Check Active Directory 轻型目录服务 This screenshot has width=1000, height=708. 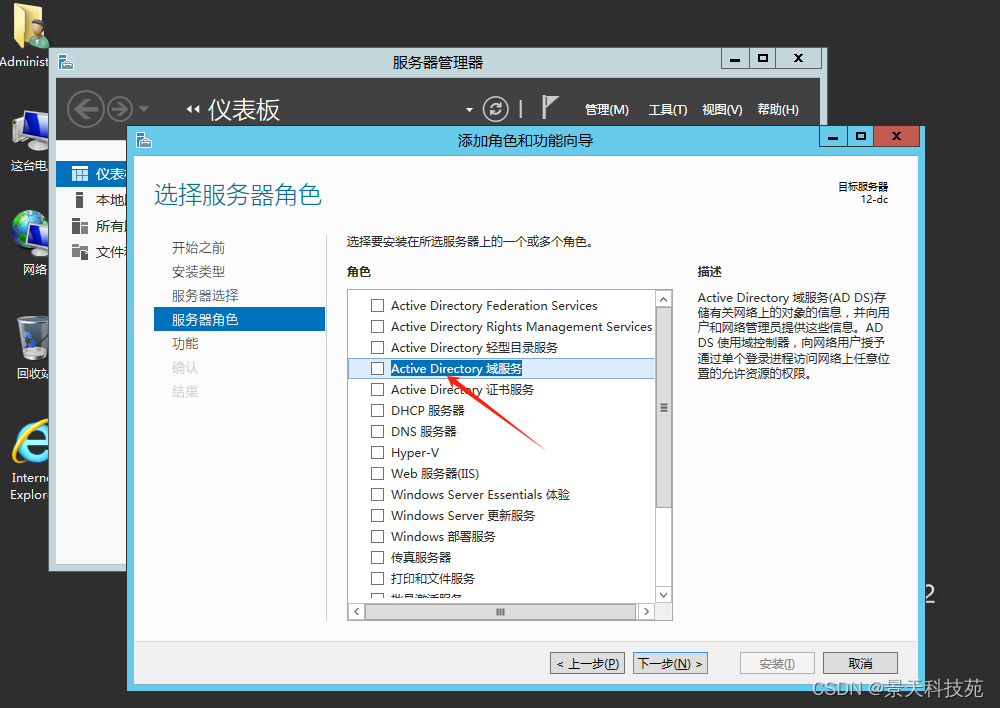tap(378, 348)
